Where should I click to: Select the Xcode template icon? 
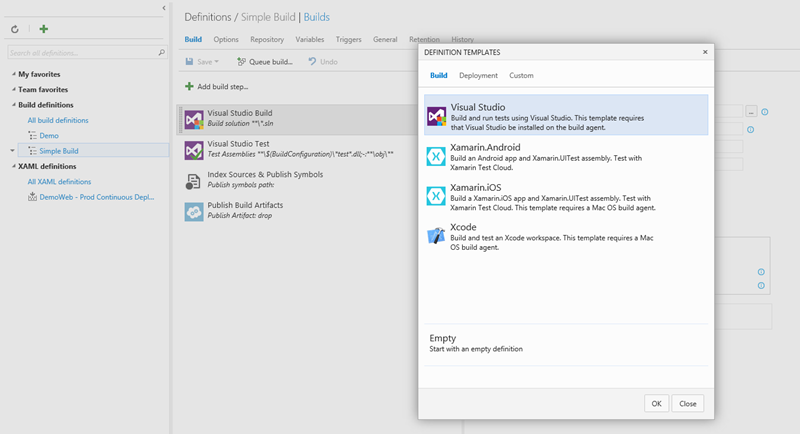click(436, 235)
